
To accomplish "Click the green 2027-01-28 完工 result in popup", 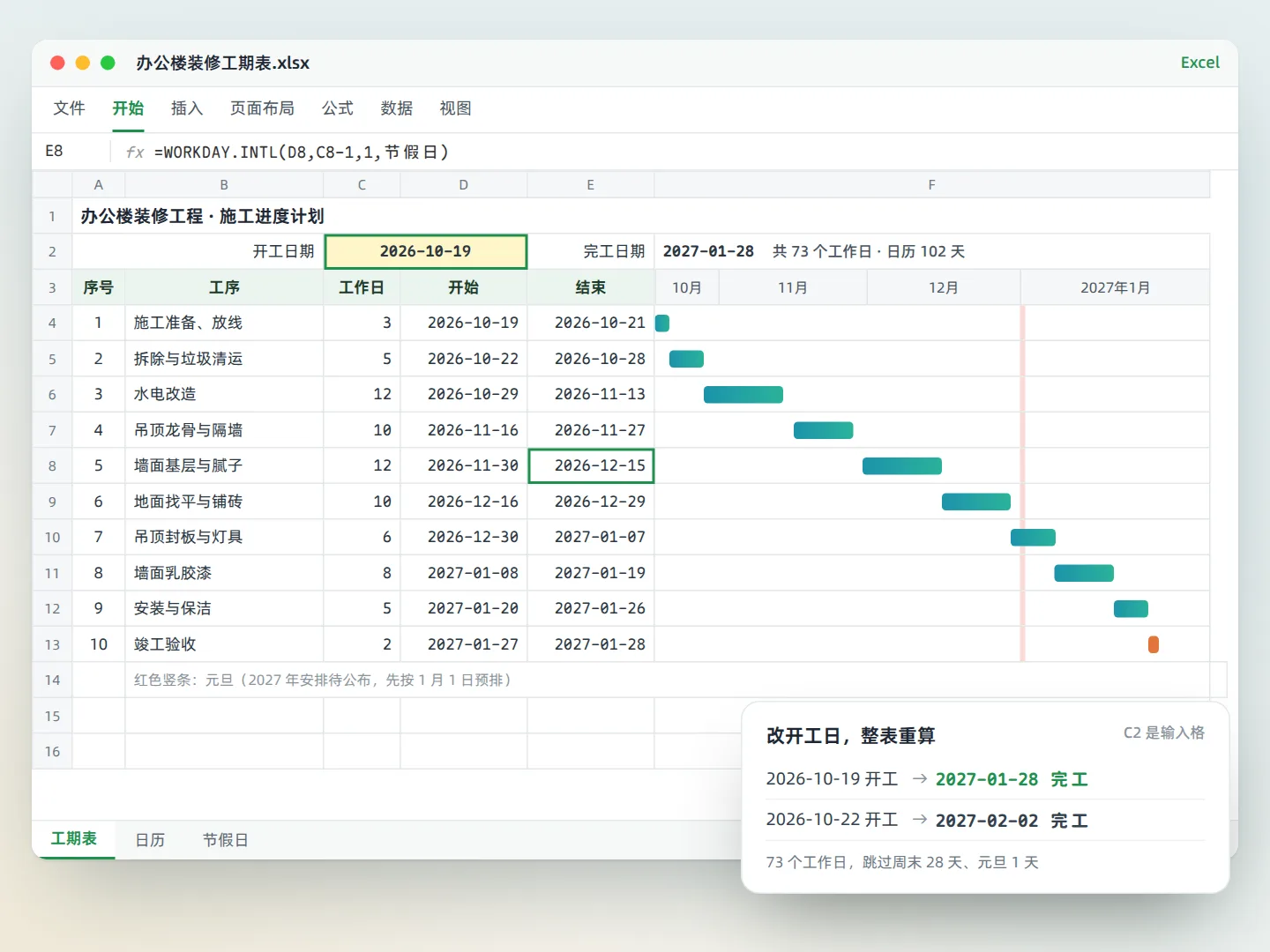I will pos(1012,779).
